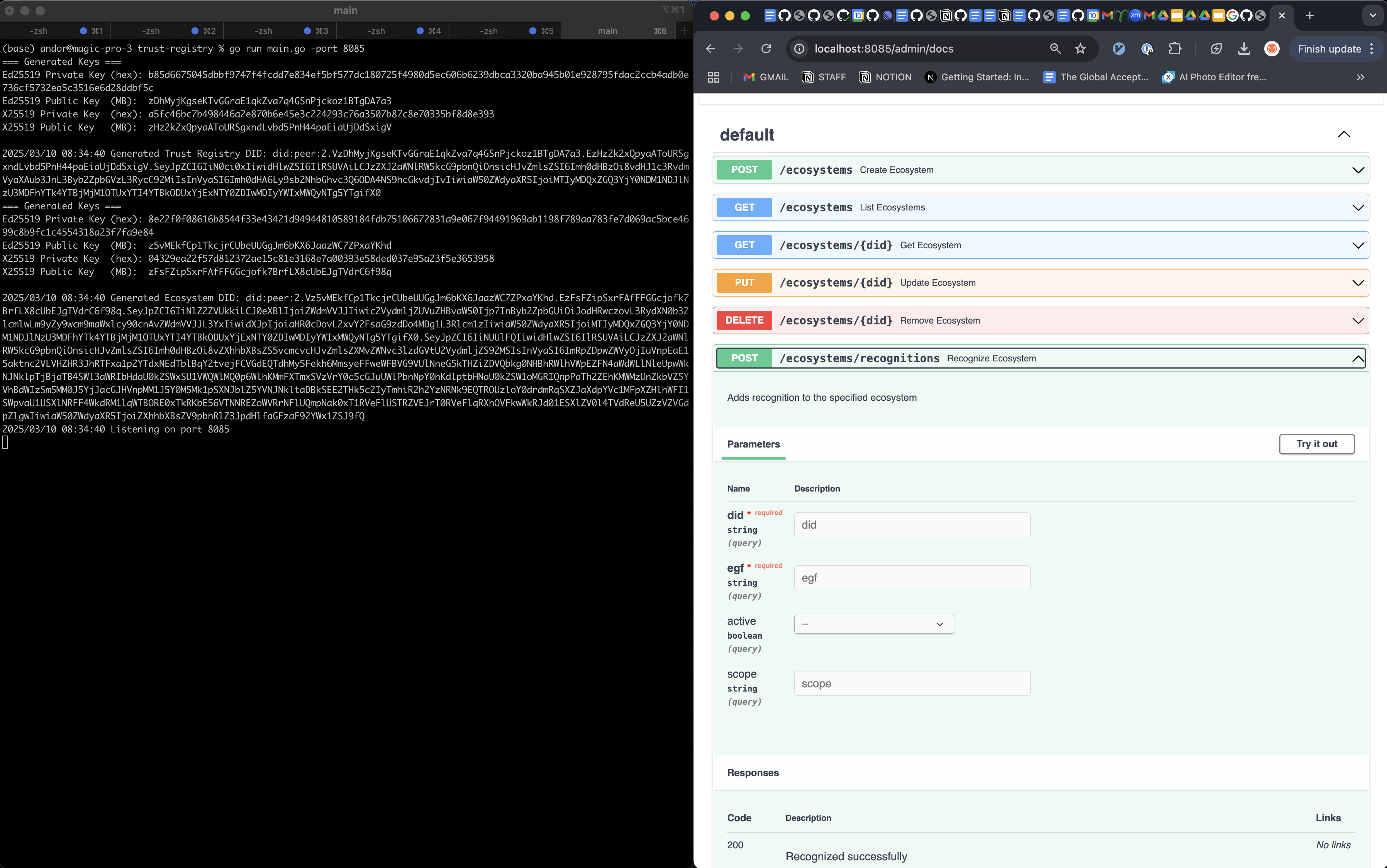Open the GMAIL bookmark
Viewport: 1387px width, 868px height.
[x=766, y=77]
